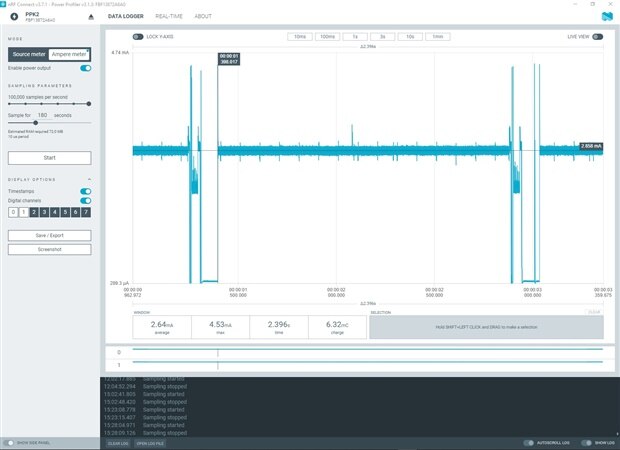Screen dimensions: 620x450
Task: Open the device selector icon beside PPK2
Action: 14,17
